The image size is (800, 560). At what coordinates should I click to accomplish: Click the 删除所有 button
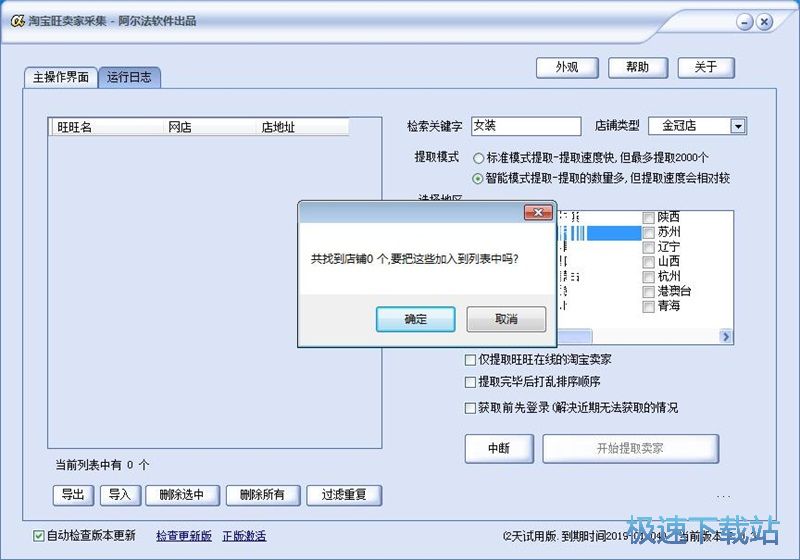click(x=263, y=495)
